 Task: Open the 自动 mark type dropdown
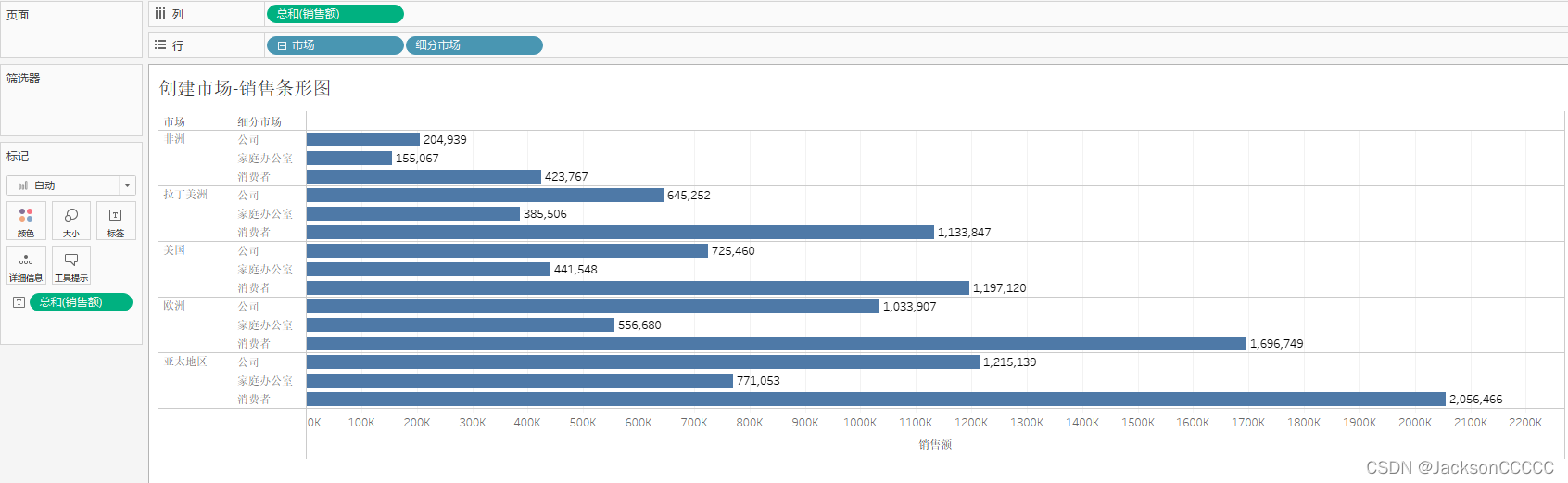coord(71,185)
